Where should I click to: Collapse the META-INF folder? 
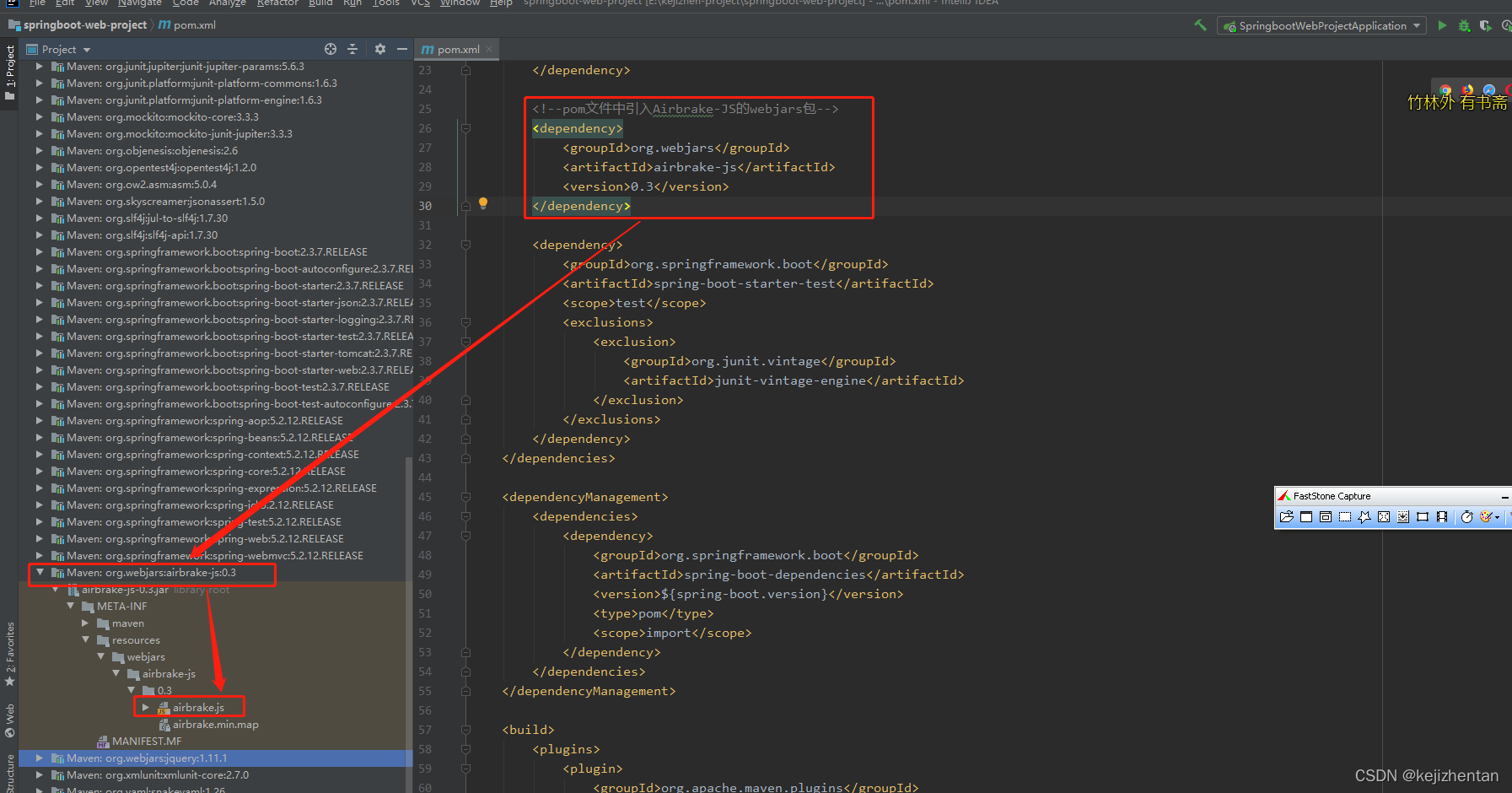click(x=70, y=606)
